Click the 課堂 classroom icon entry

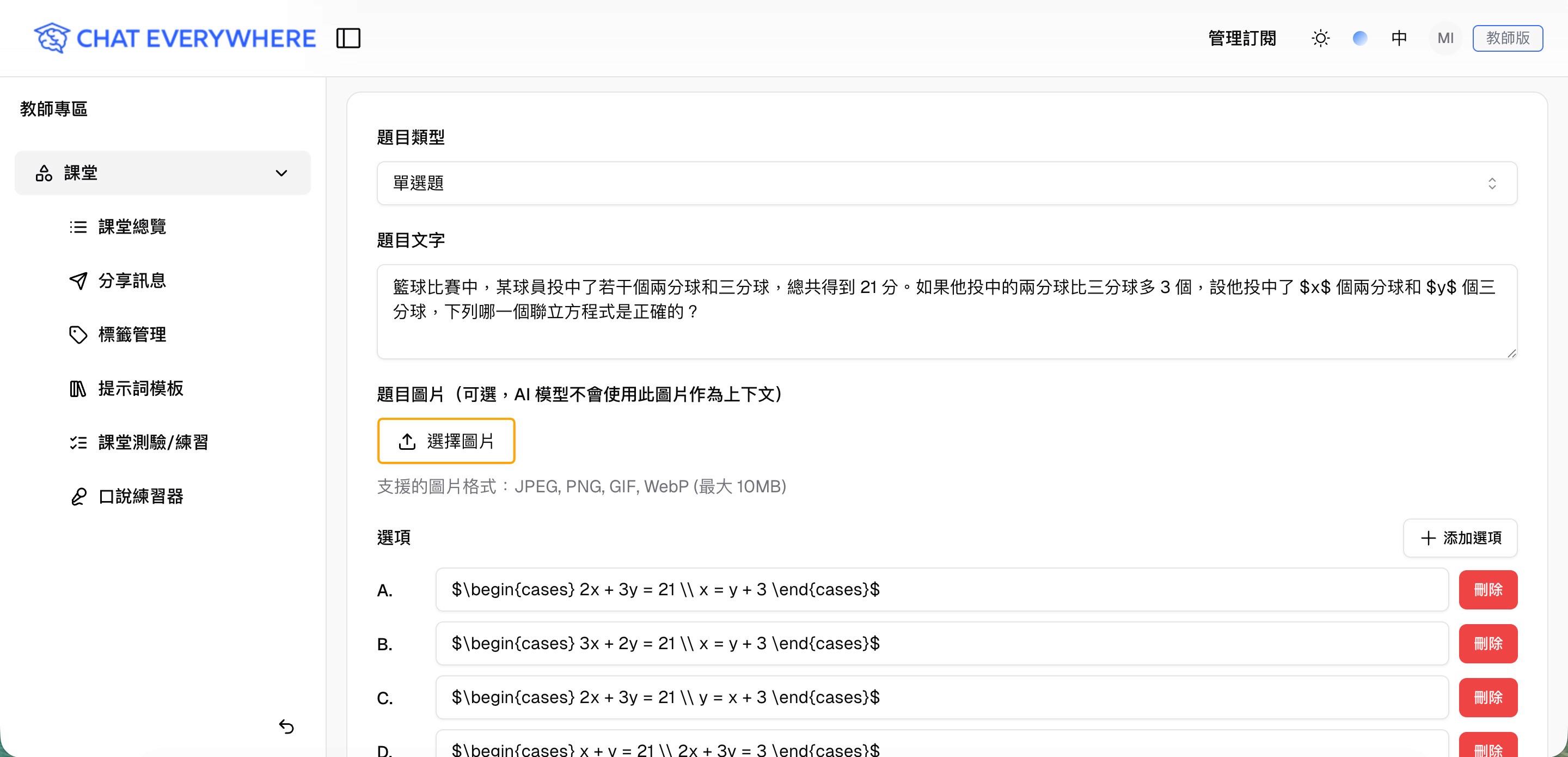coord(42,172)
